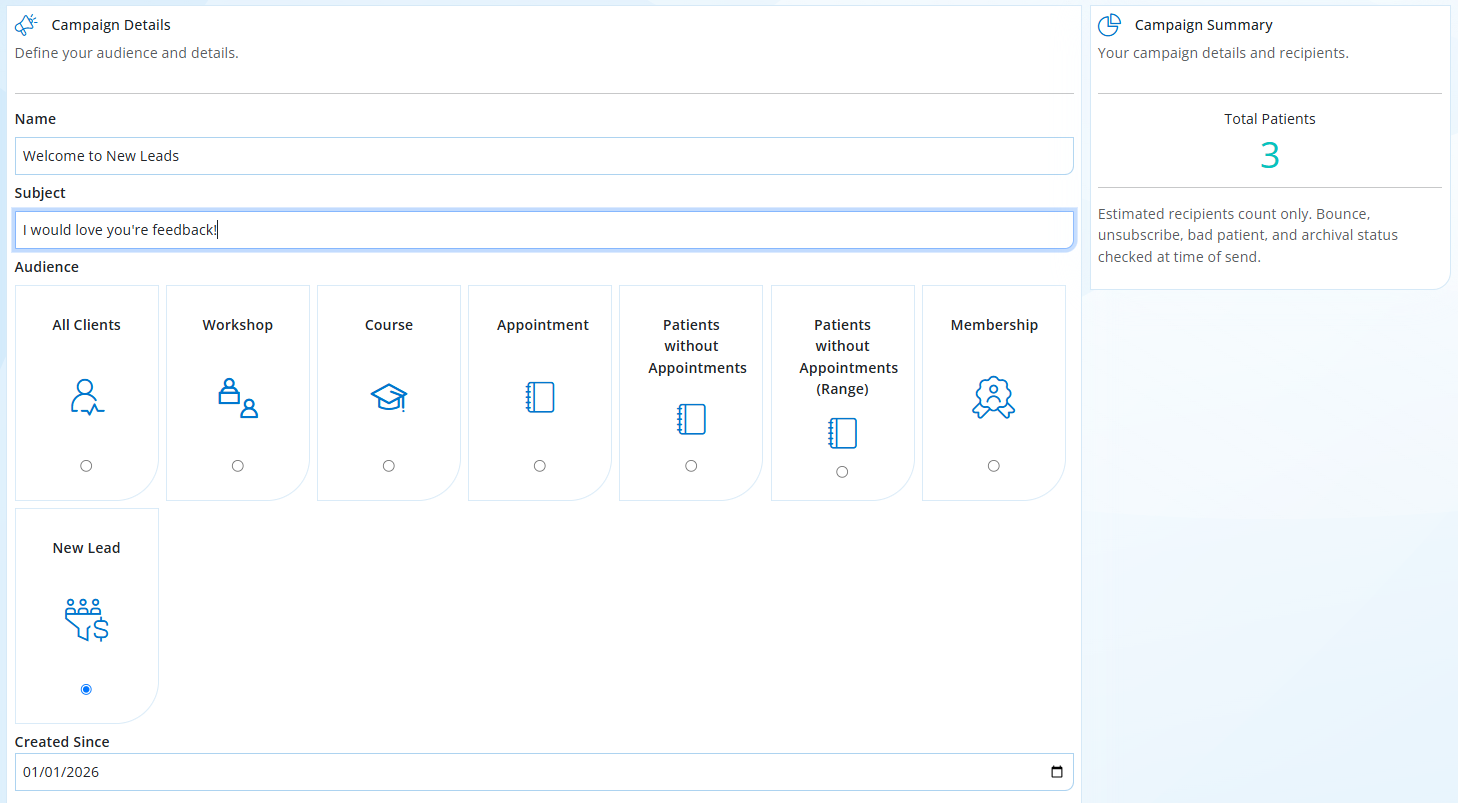
Task: Select the Membership radio button
Action: point(993,466)
